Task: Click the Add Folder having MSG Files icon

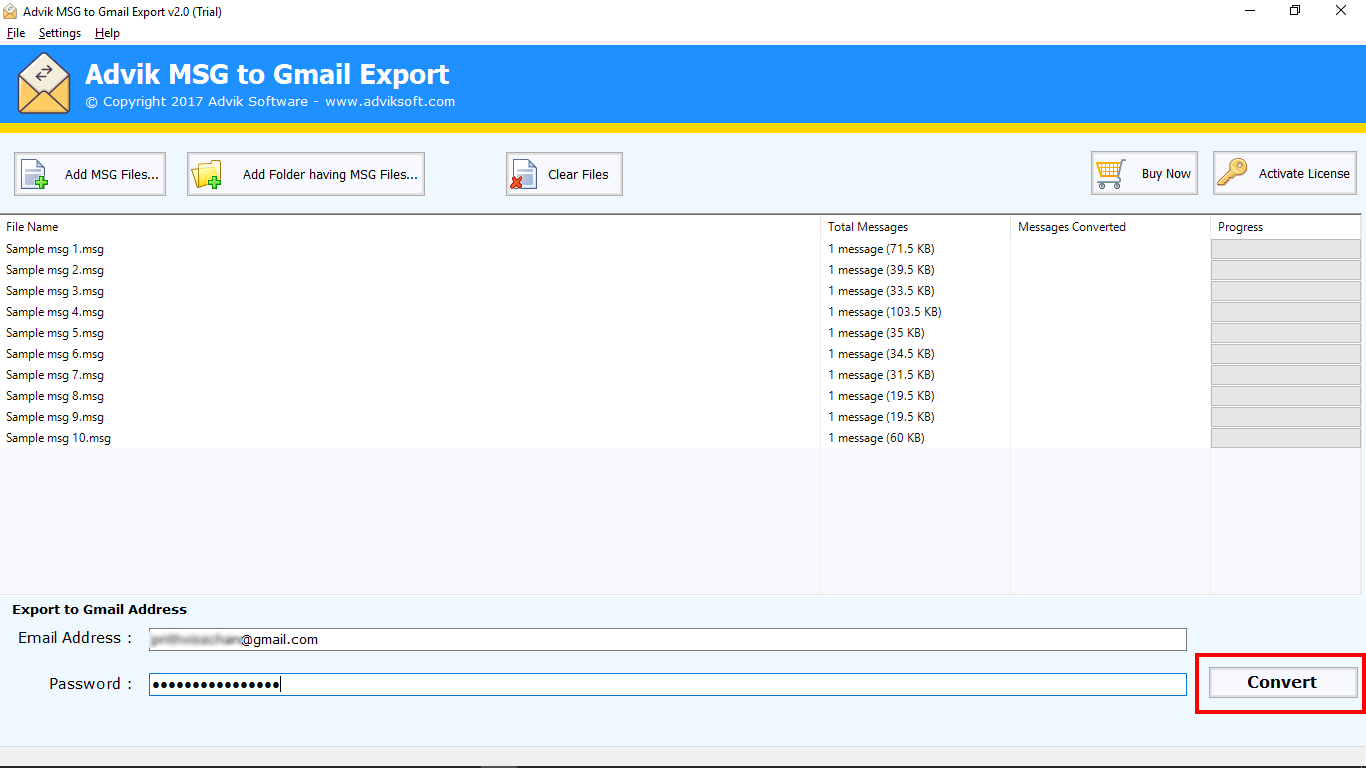Action: click(x=207, y=175)
